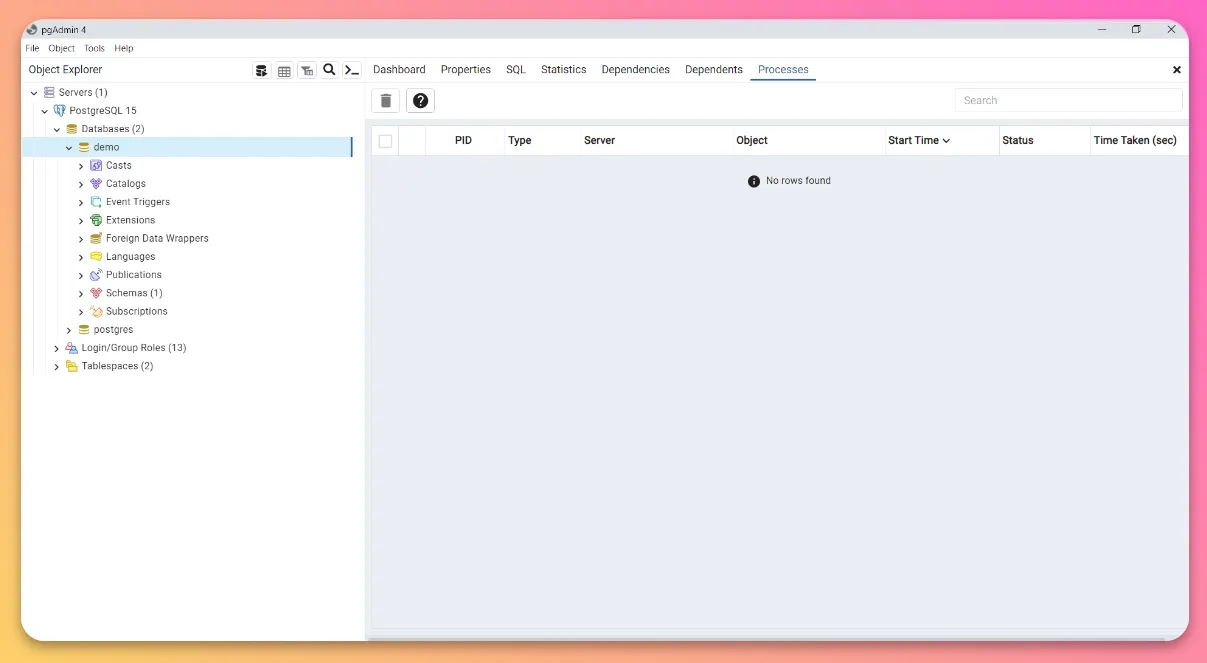Click the Server column header
This screenshot has width=1207, height=663.
click(x=600, y=141)
